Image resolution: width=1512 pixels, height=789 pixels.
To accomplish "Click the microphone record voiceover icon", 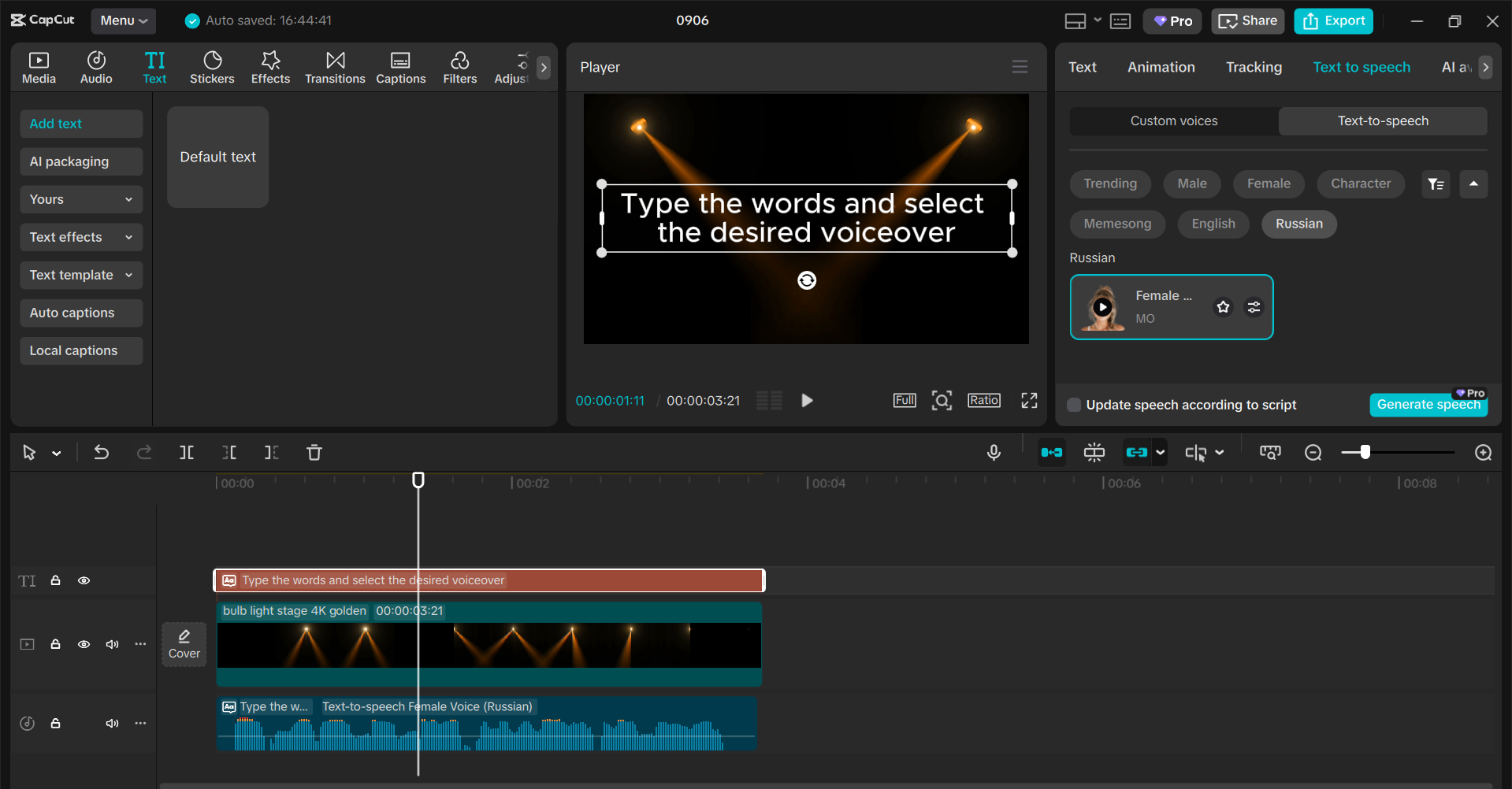I will pyautogui.click(x=994, y=452).
